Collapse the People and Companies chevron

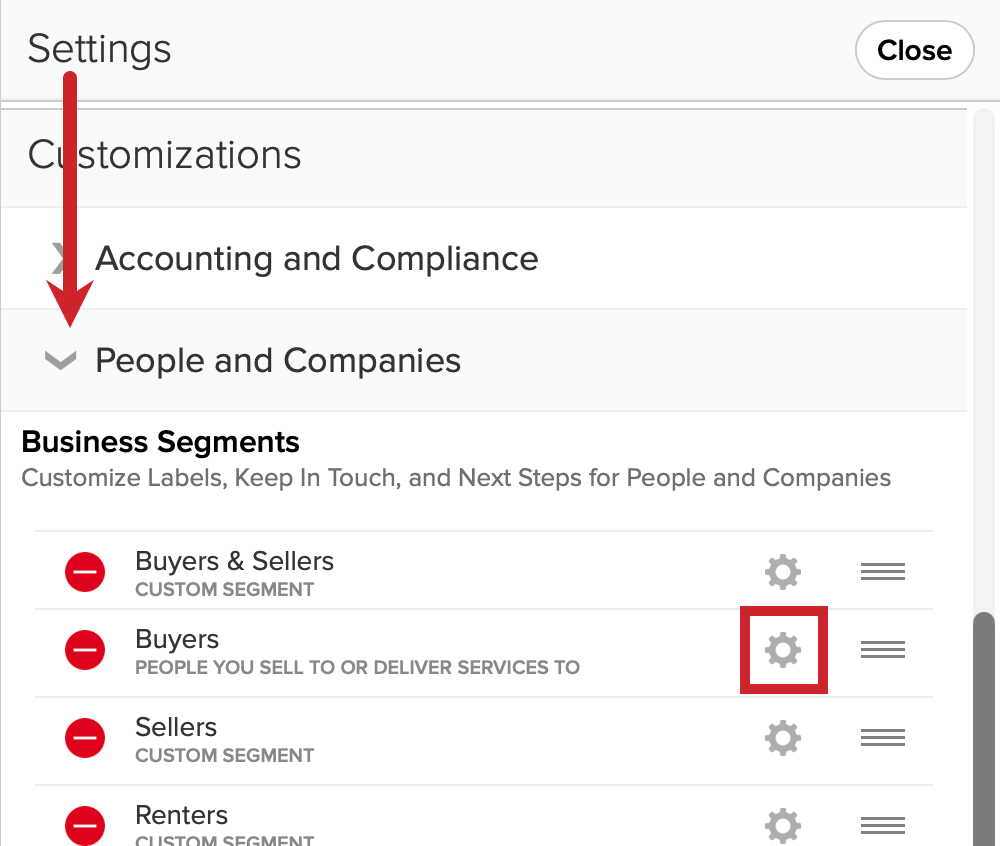point(61,360)
